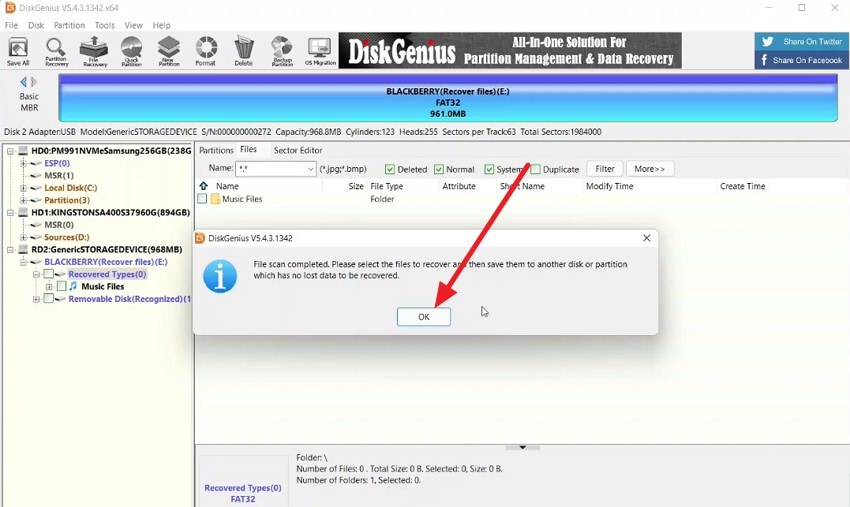Select MSR(1) in the disk tree

click(x=59, y=176)
